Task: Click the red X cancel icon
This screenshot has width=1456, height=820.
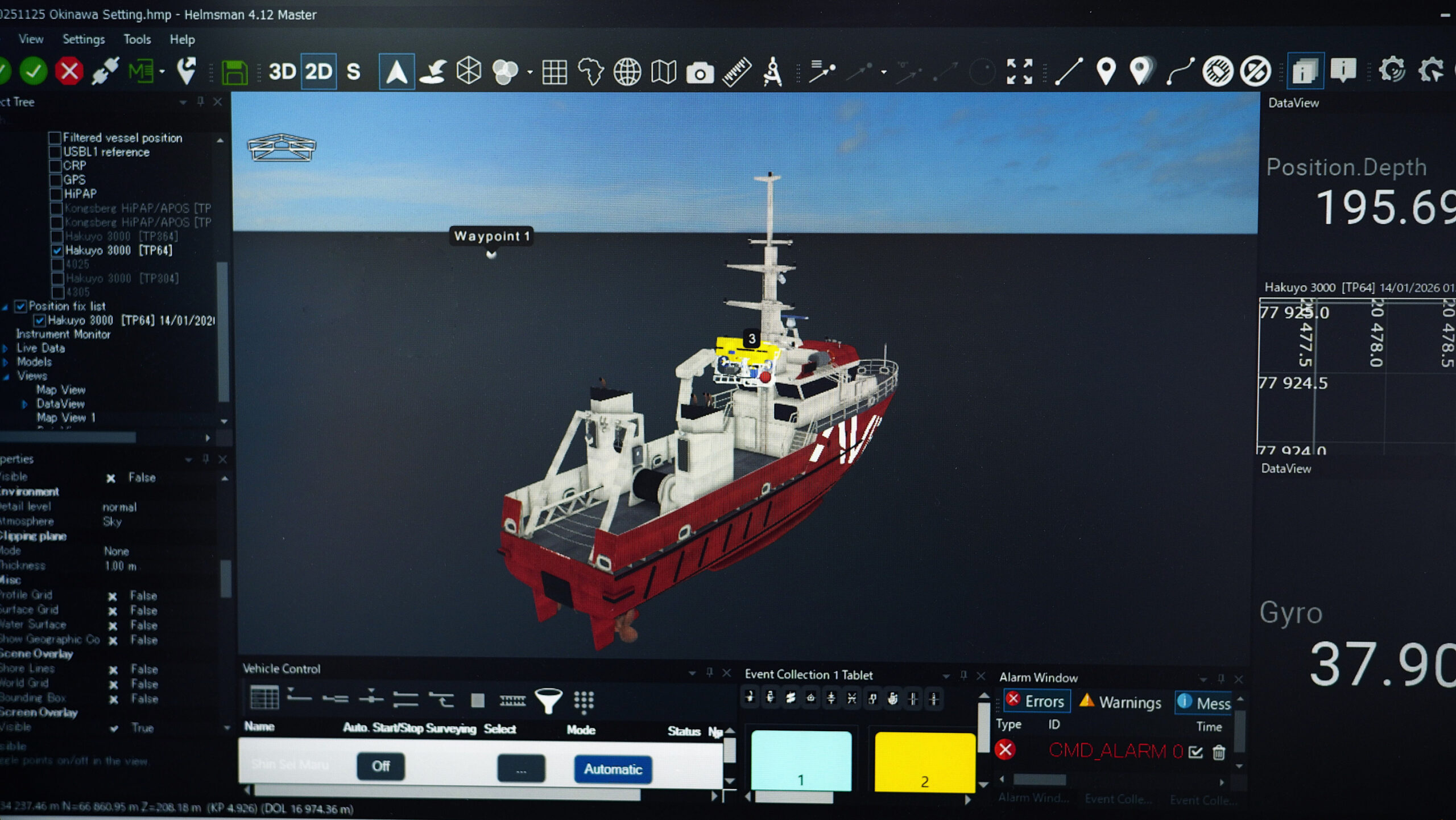Action: [69, 72]
